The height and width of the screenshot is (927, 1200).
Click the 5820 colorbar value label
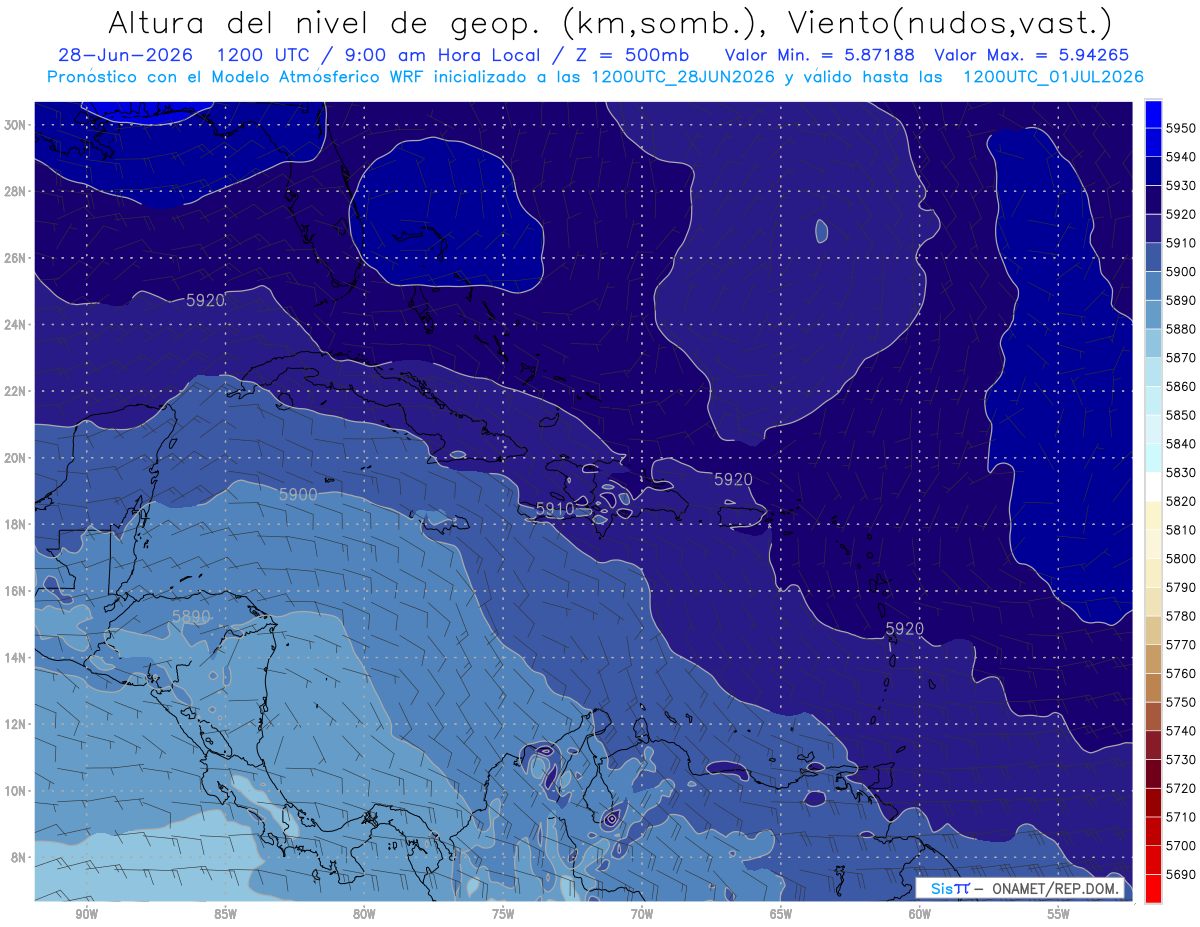point(1181,501)
